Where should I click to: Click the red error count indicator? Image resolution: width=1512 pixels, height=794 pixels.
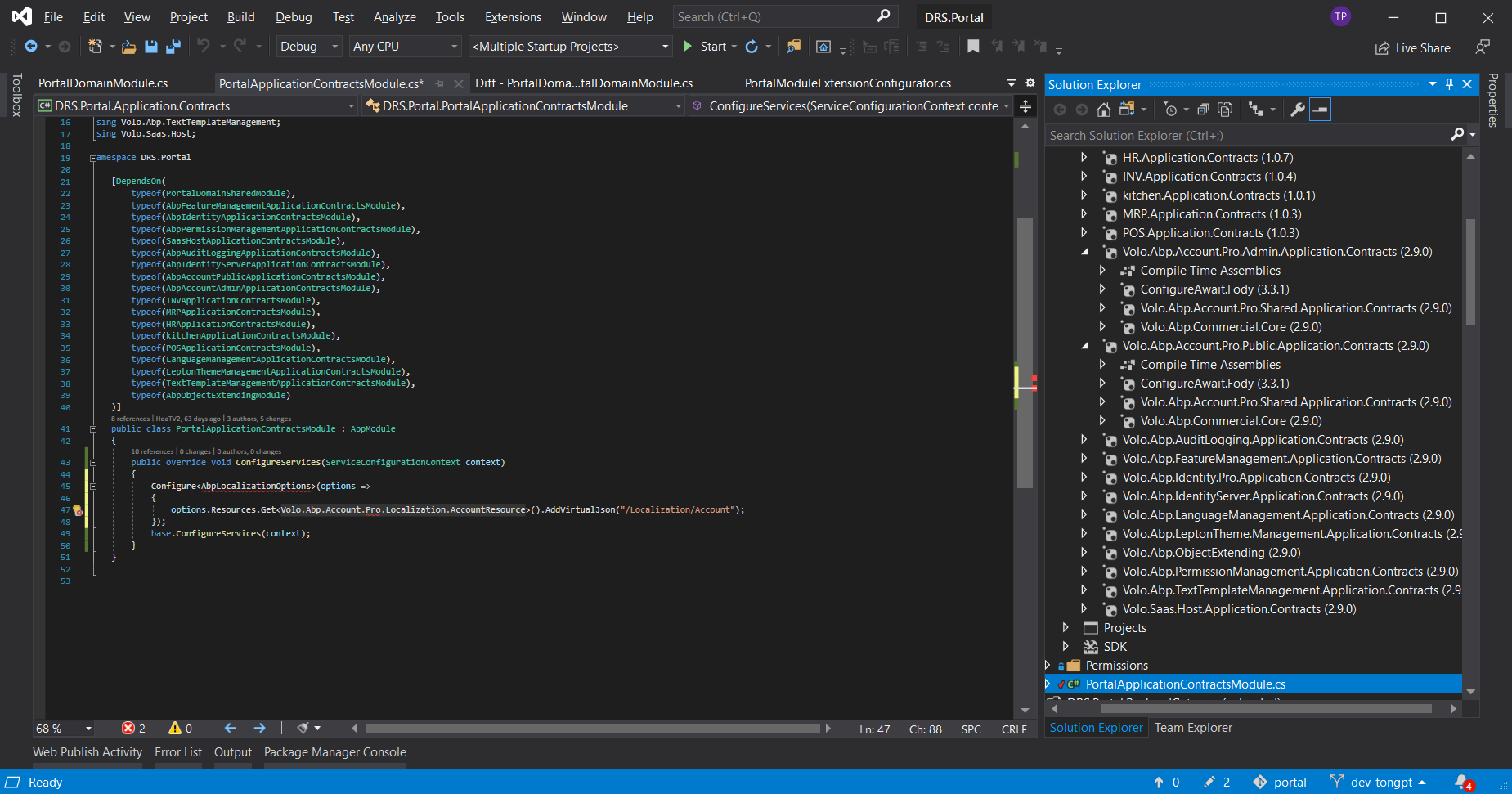133,728
